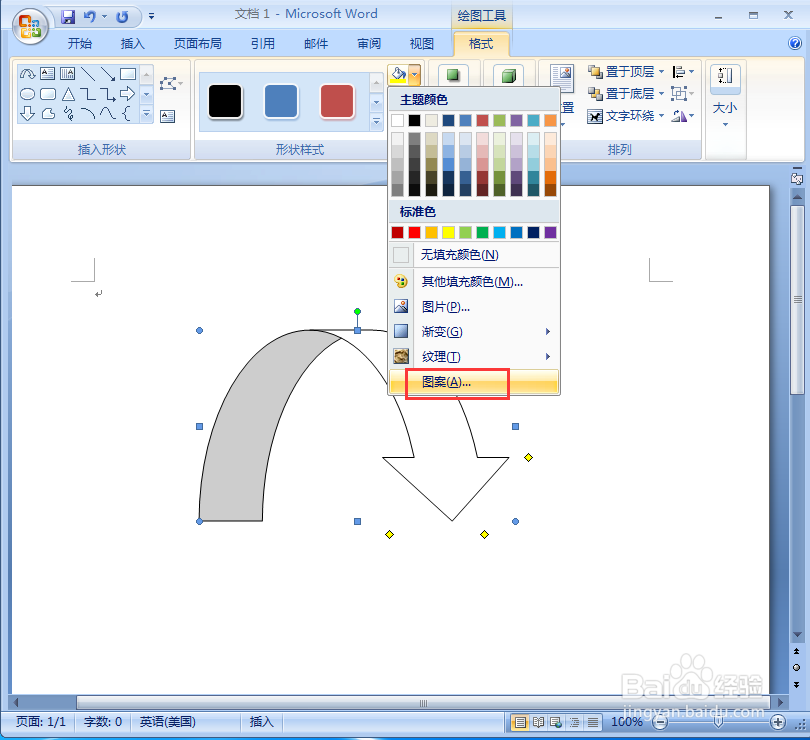Open the Home tab (开始)
The width and height of the screenshot is (810, 740).
(x=80, y=44)
